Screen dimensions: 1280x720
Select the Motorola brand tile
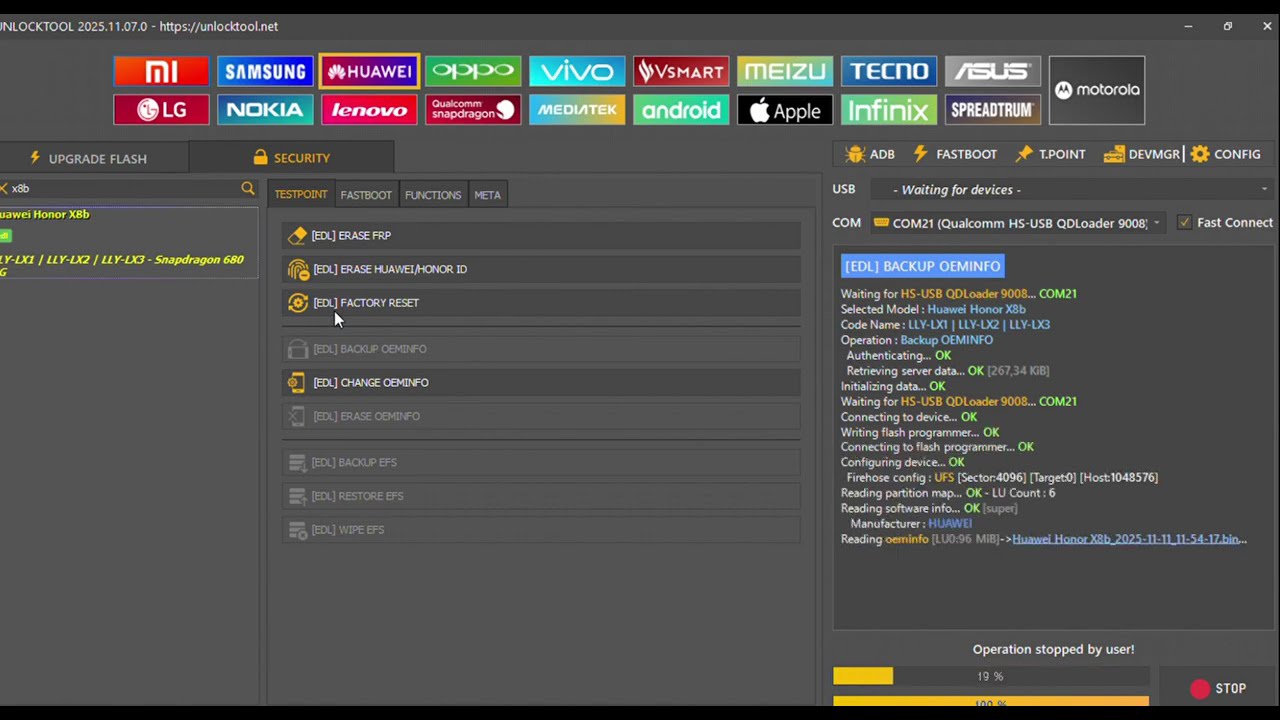1097,90
